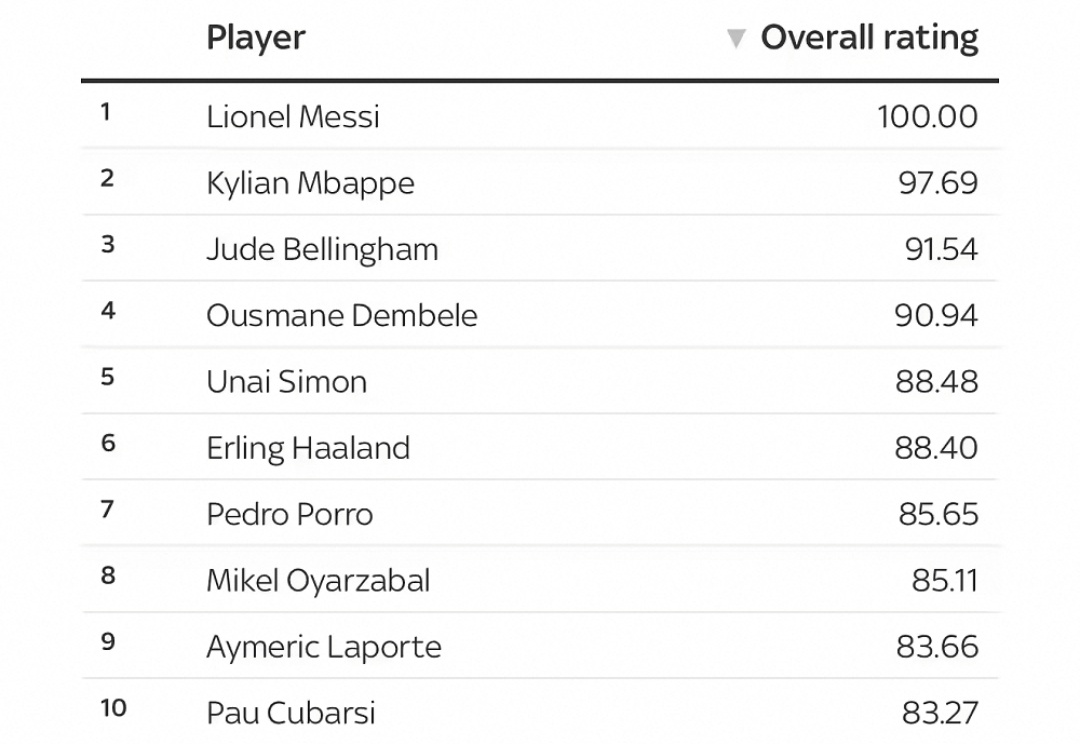This screenshot has height=744, width=1080.
Task: Select the 85.11 rating value
Action: [944, 580]
